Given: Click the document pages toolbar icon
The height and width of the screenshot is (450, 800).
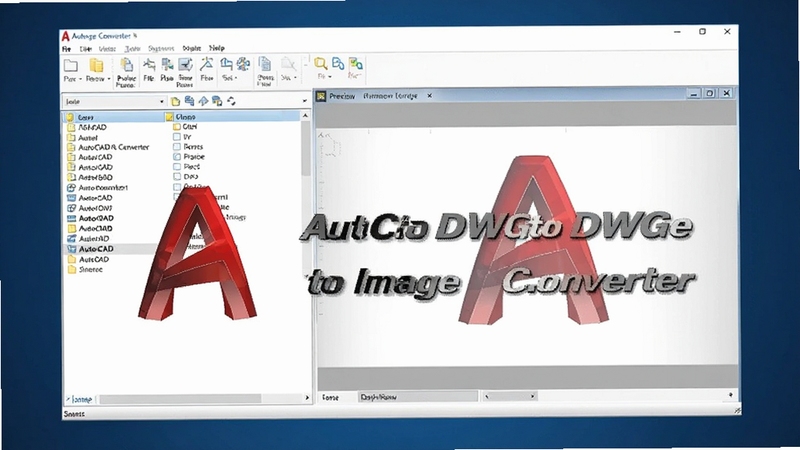Looking at the screenshot, I should pyautogui.click(x=264, y=64).
